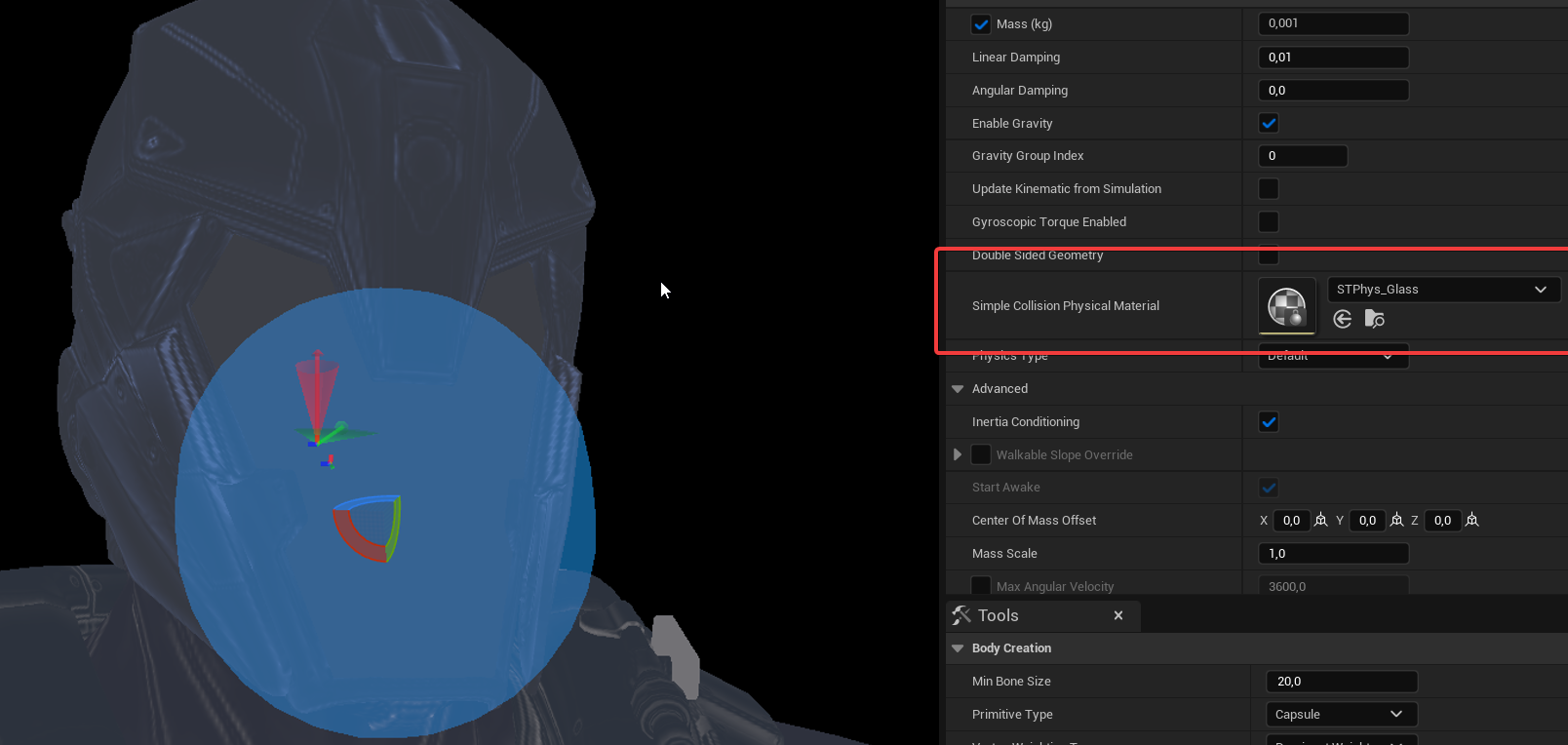
Task: Click the red cone constraint gizmo in viewport
Action: [318, 383]
